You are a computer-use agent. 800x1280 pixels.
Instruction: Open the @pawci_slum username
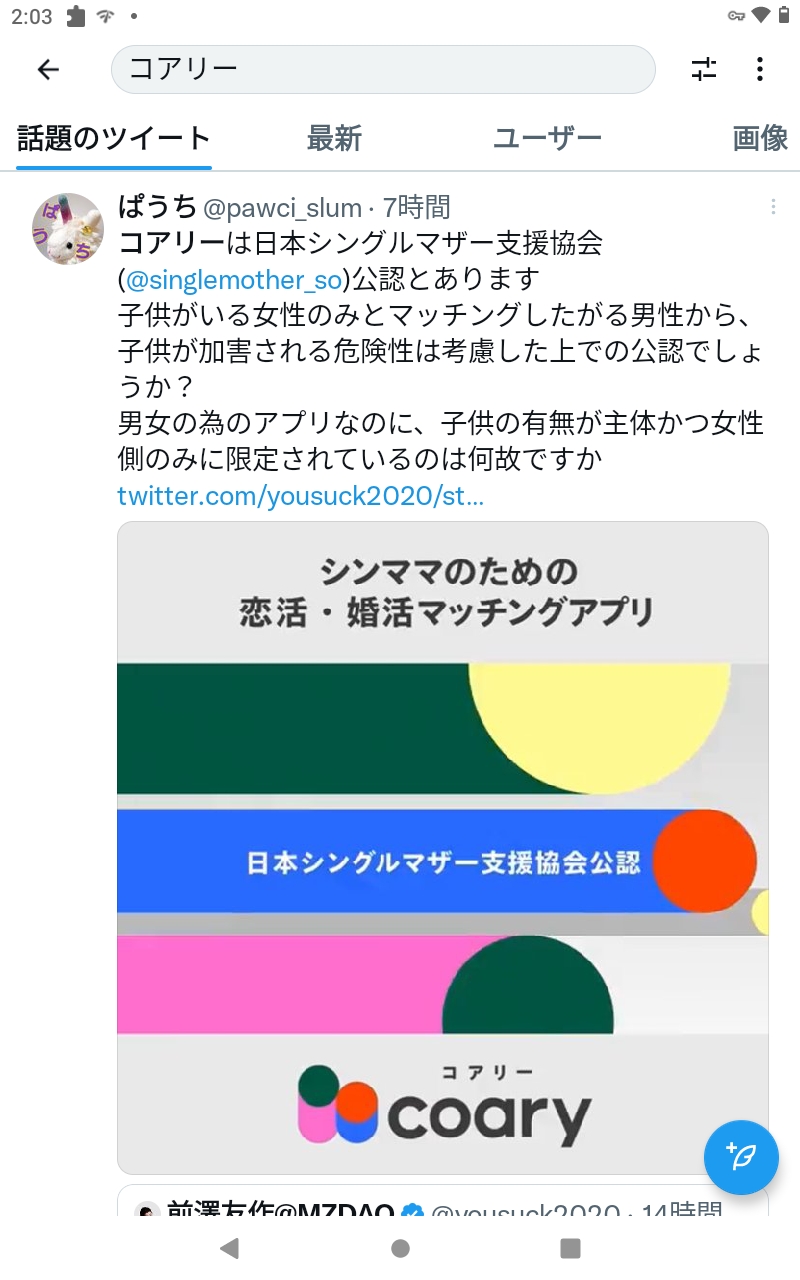pyautogui.click(x=283, y=208)
